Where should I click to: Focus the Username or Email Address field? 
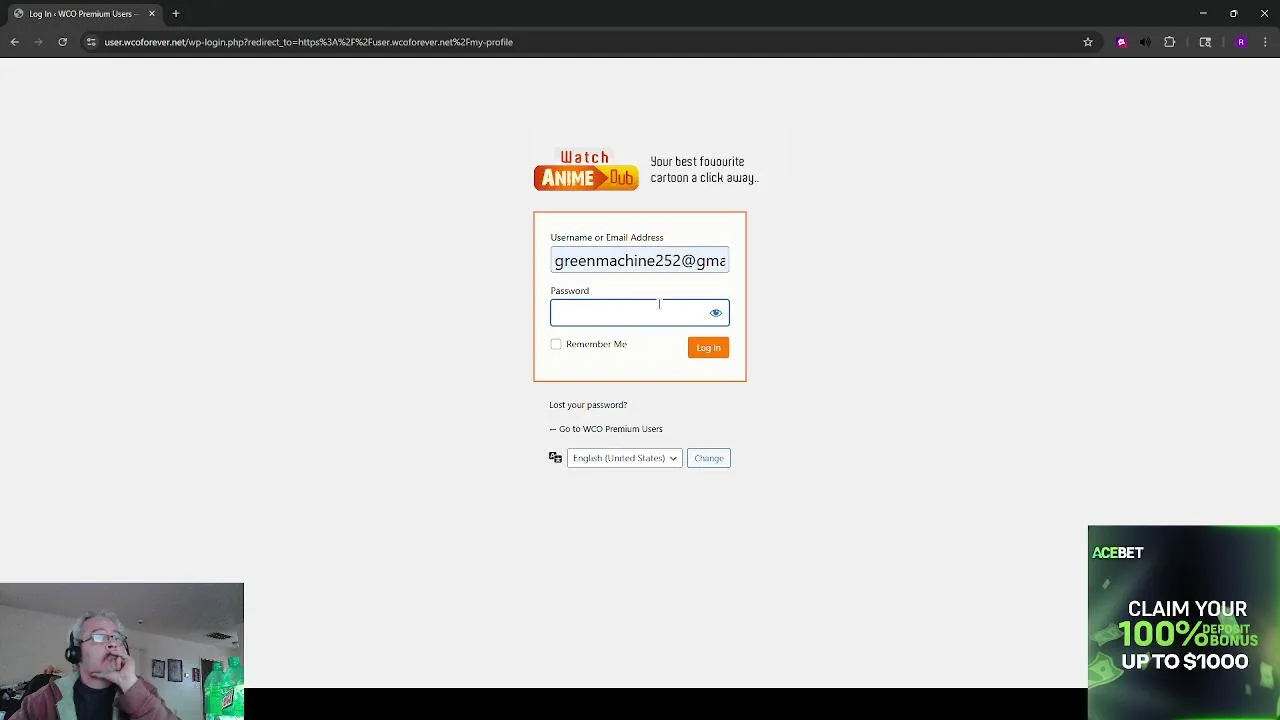640,260
